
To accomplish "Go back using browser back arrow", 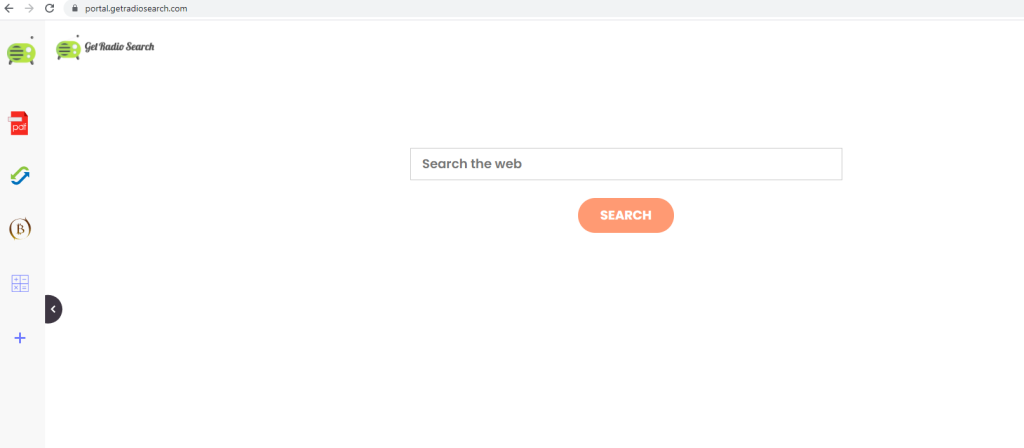I will point(9,8).
